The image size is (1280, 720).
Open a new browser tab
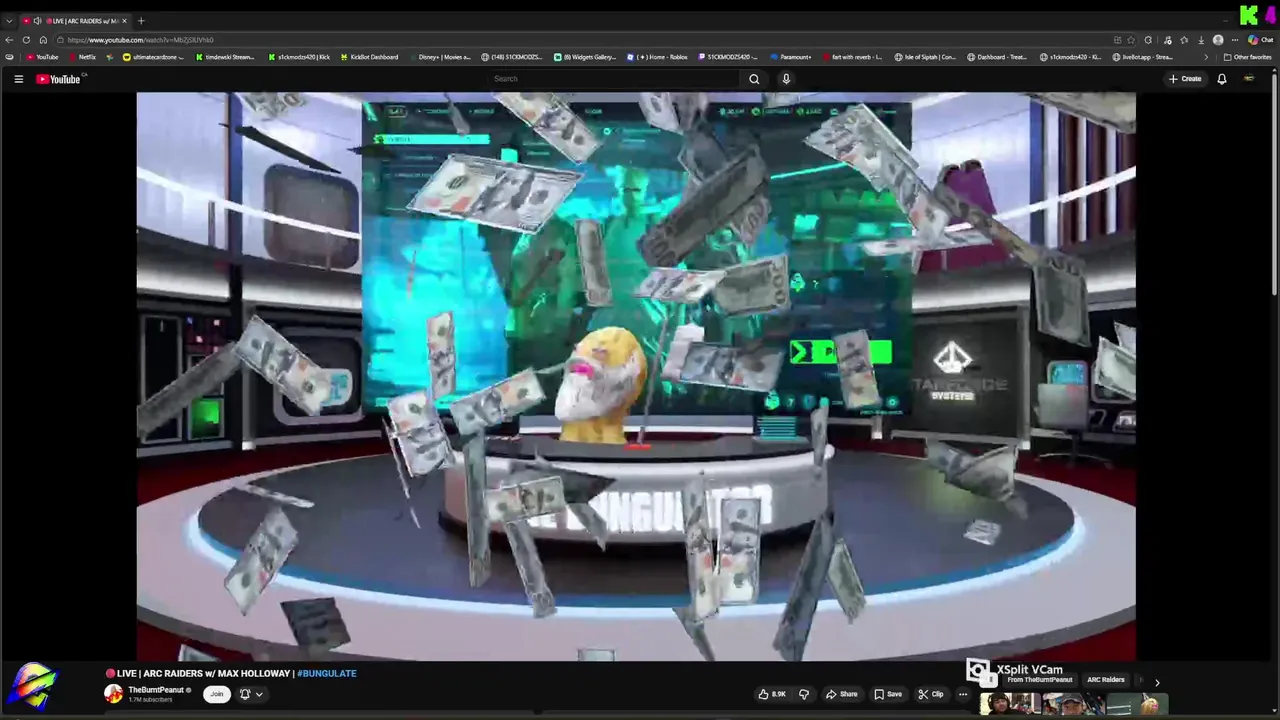point(141,21)
